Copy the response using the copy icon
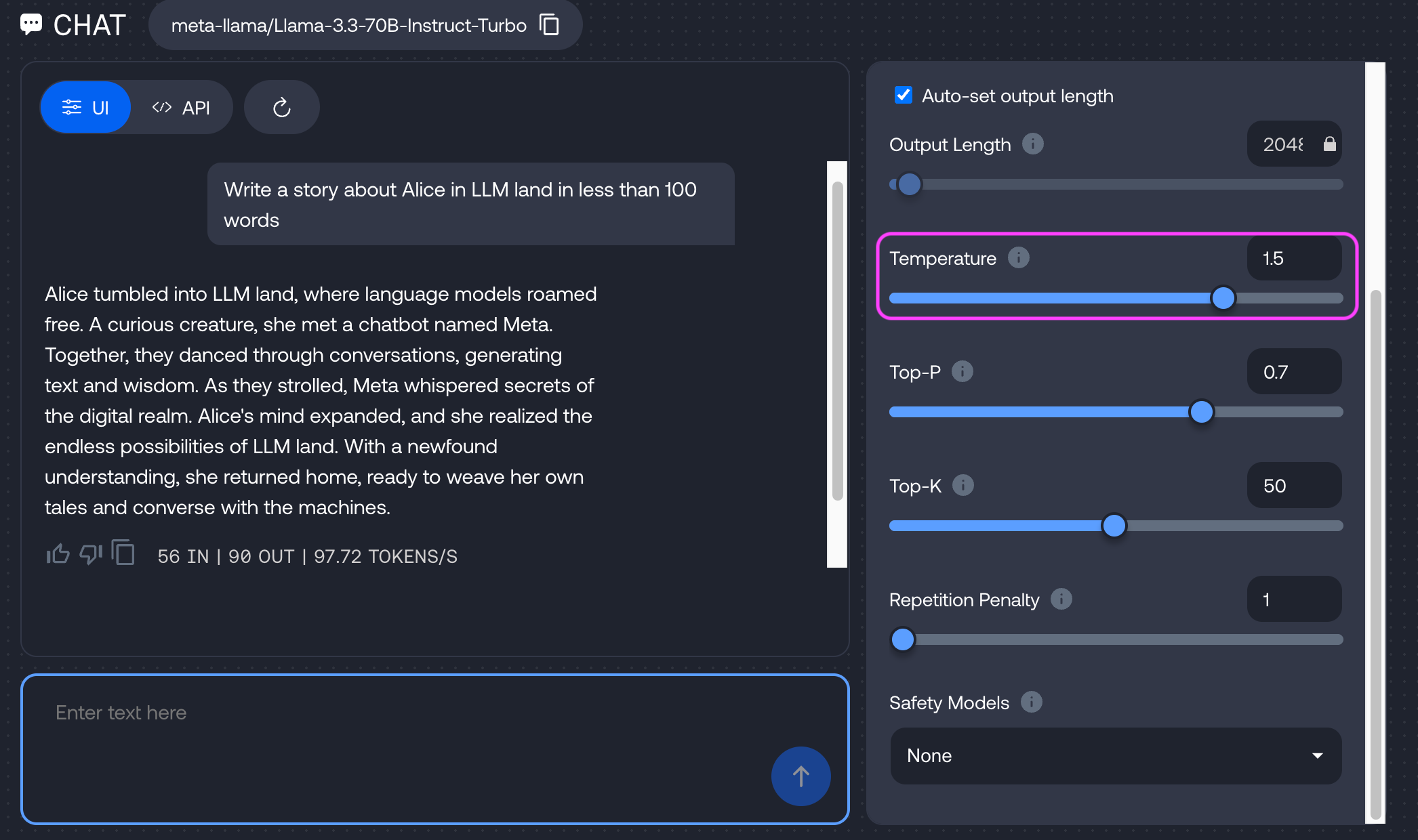Viewport: 1418px width, 840px height. coord(123,553)
